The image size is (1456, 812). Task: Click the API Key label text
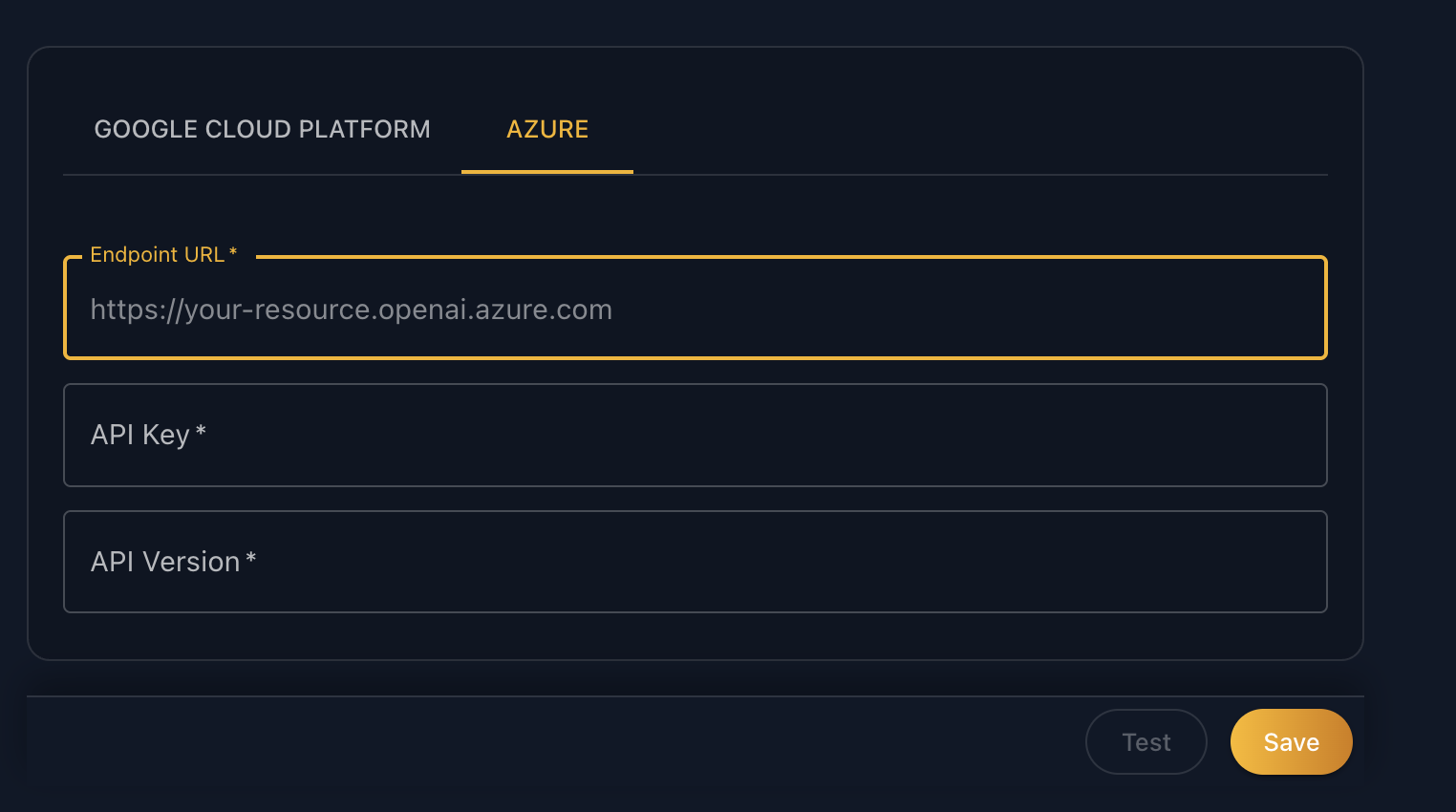(x=139, y=435)
